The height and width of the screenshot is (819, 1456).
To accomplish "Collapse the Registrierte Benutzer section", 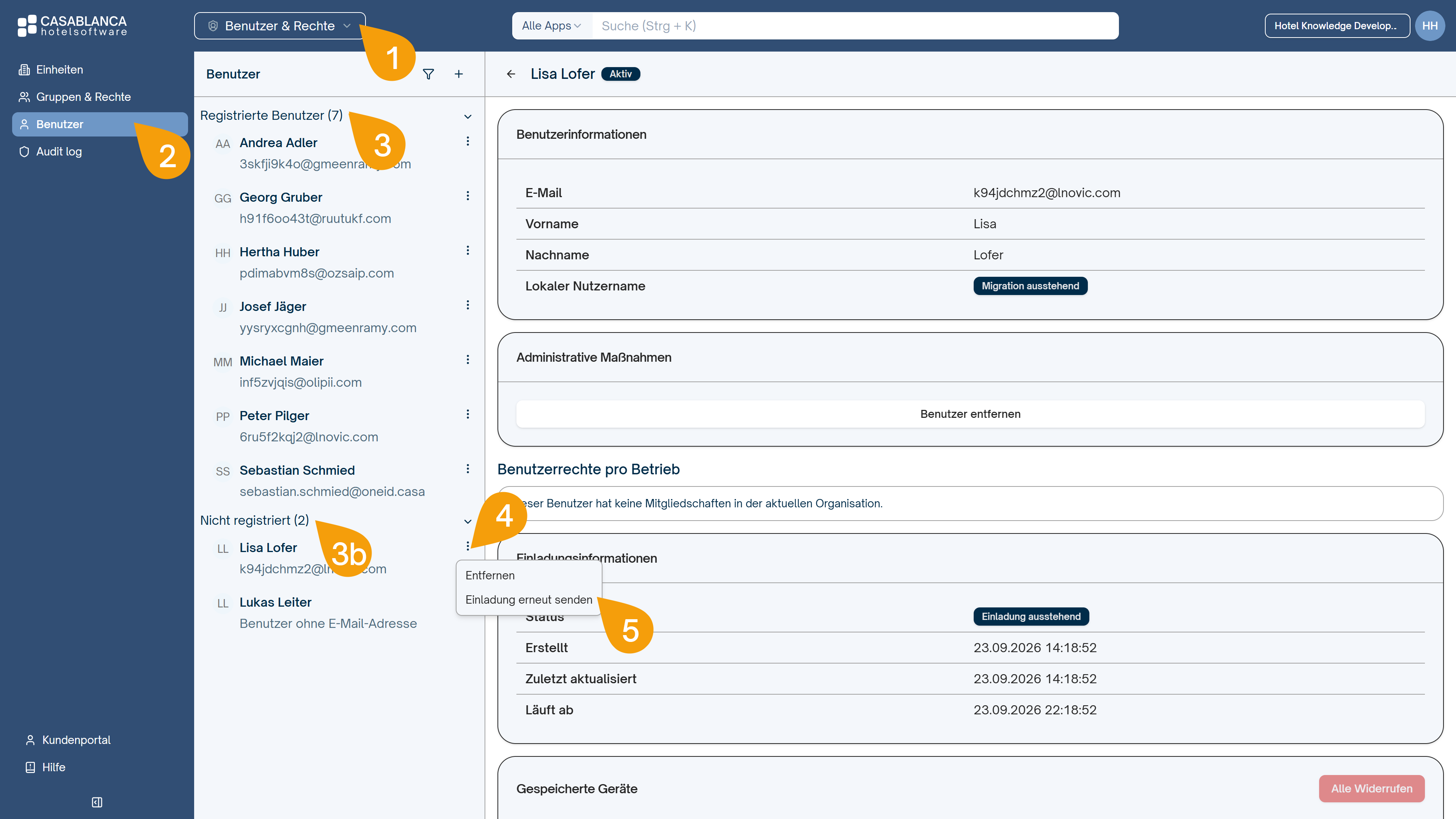I will (468, 116).
